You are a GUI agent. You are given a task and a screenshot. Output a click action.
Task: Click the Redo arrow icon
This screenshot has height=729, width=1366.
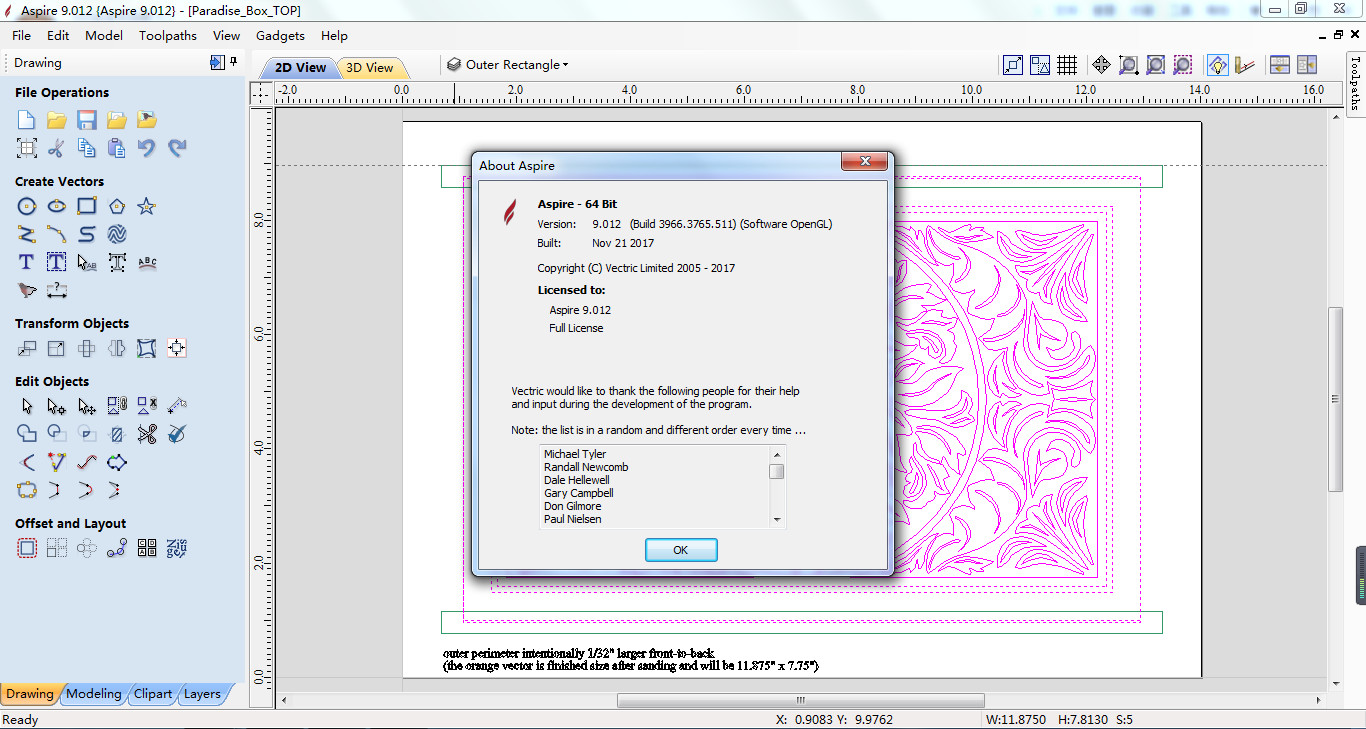pyautogui.click(x=177, y=148)
